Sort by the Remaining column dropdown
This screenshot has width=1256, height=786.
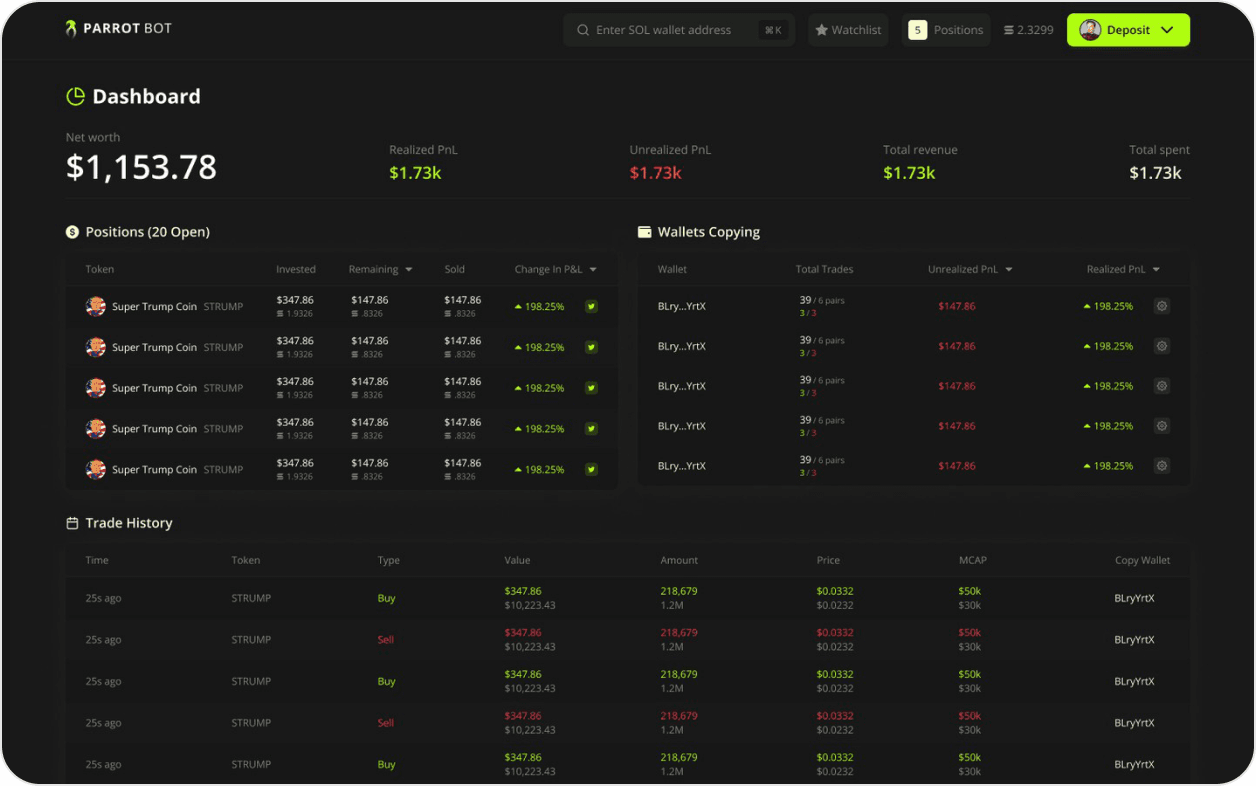(408, 270)
